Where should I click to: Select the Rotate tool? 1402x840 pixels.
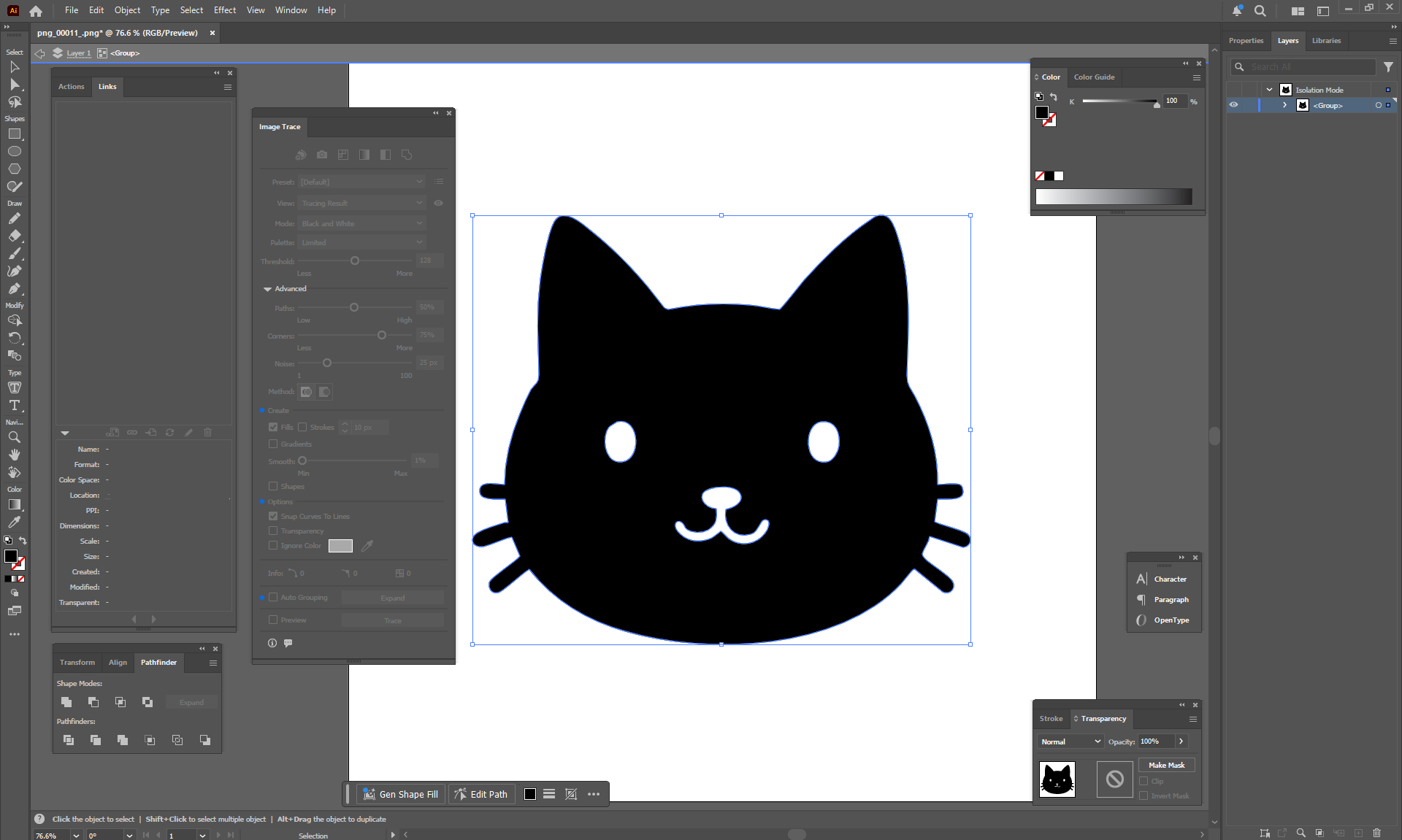tap(14, 338)
